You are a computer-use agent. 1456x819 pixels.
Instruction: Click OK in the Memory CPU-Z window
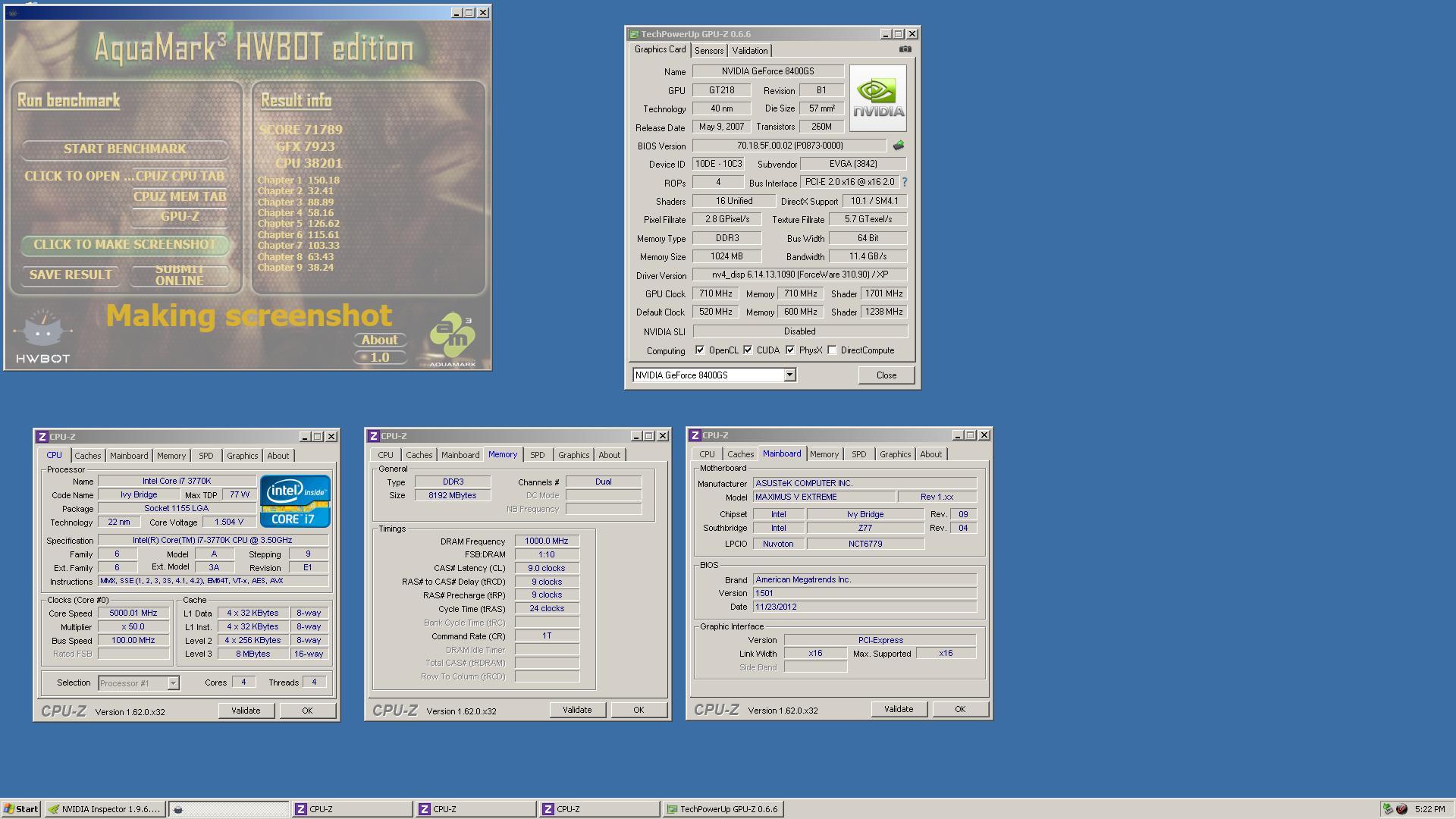(639, 710)
